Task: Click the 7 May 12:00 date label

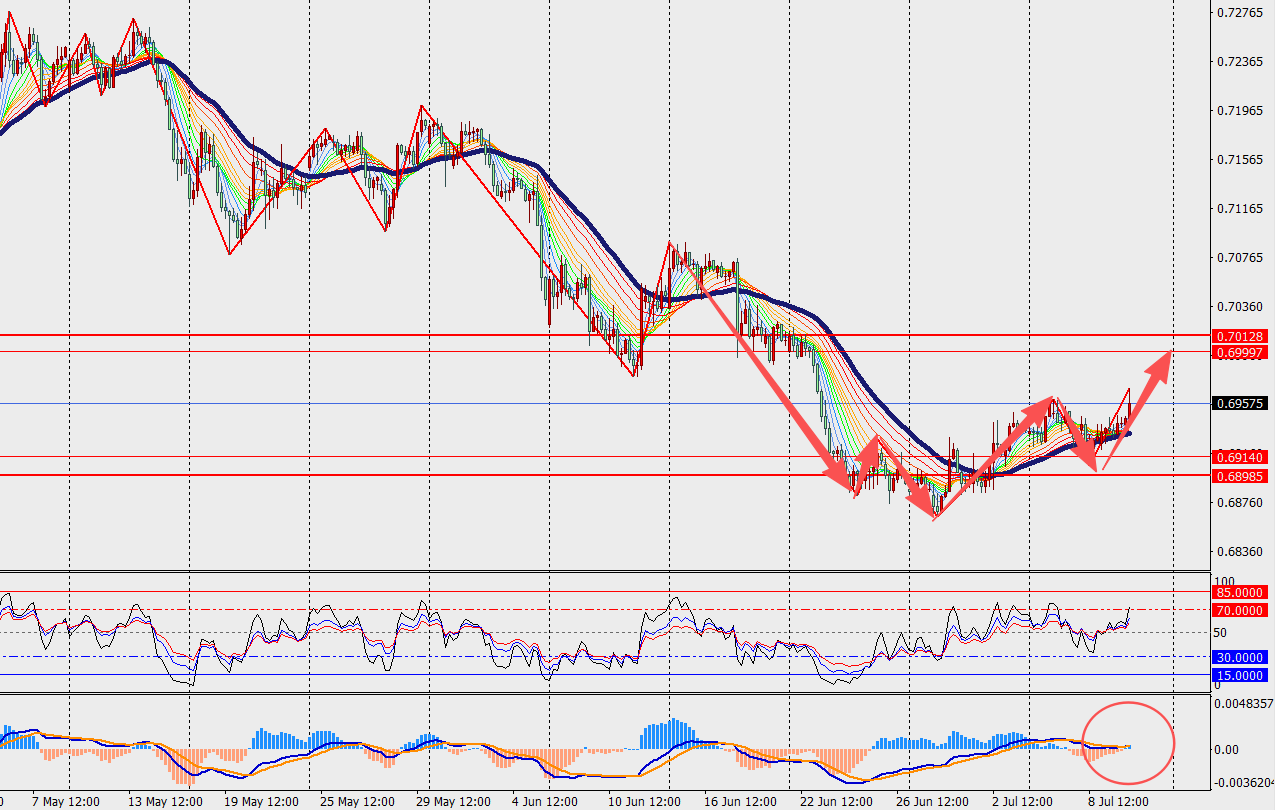Action: (x=64, y=802)
